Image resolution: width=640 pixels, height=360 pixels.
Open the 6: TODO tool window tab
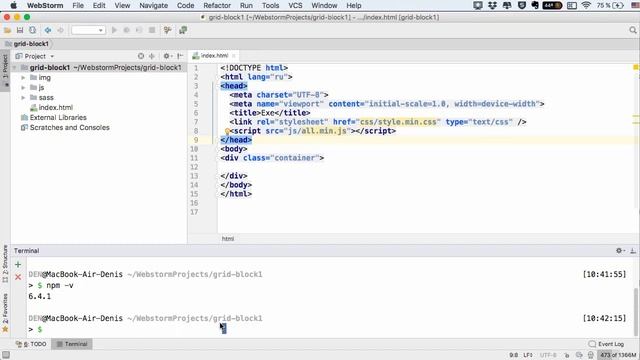pyautogui.click(x=31, y=344)
